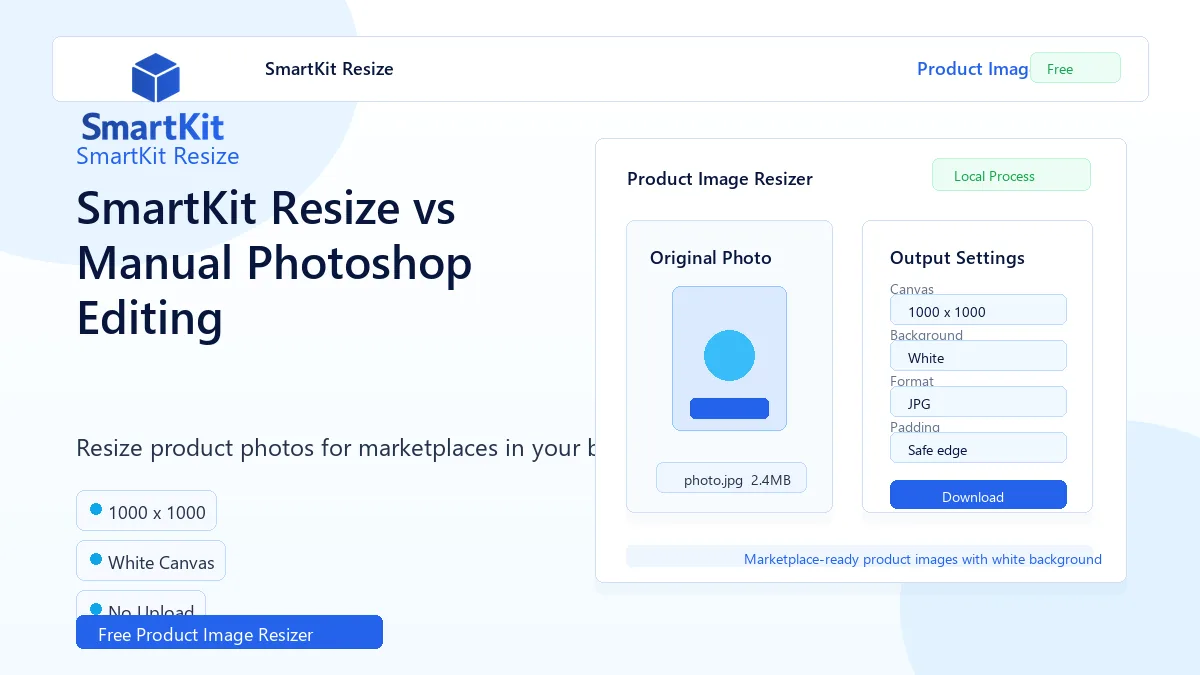Screen dimensions: 1200x675
Task: Click the Resize product photos description text
Action: (x=336, y=447)
